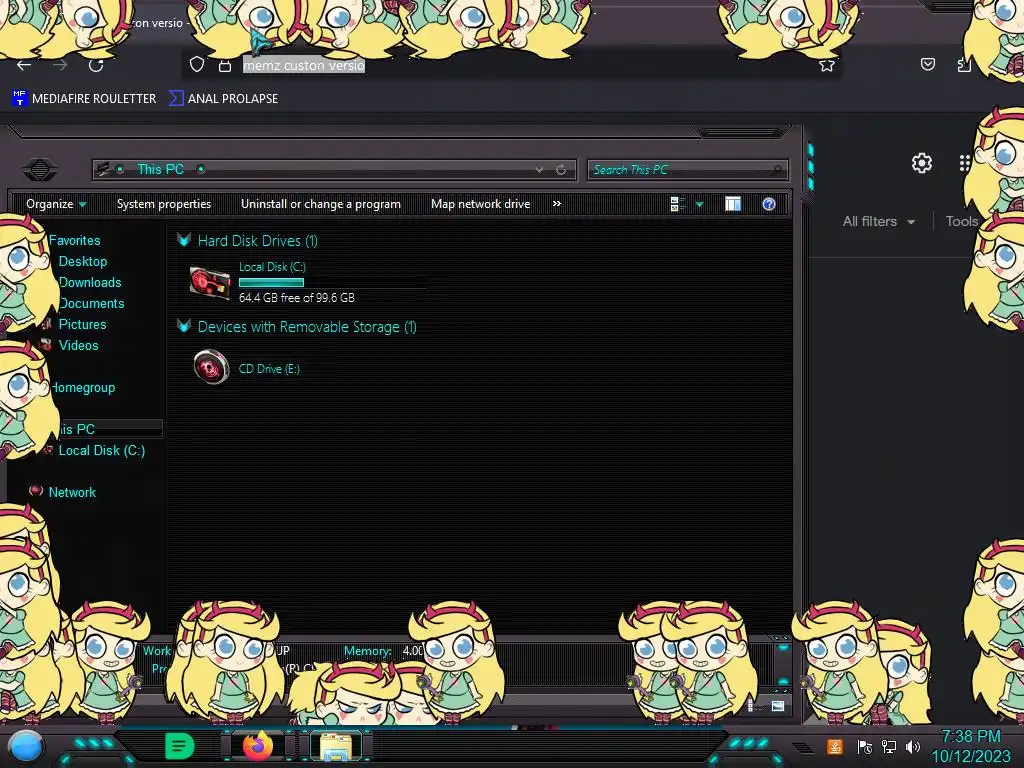1024x768 pixels.
Task: Expand the address bar history dropdown
Action: (539, 170)
